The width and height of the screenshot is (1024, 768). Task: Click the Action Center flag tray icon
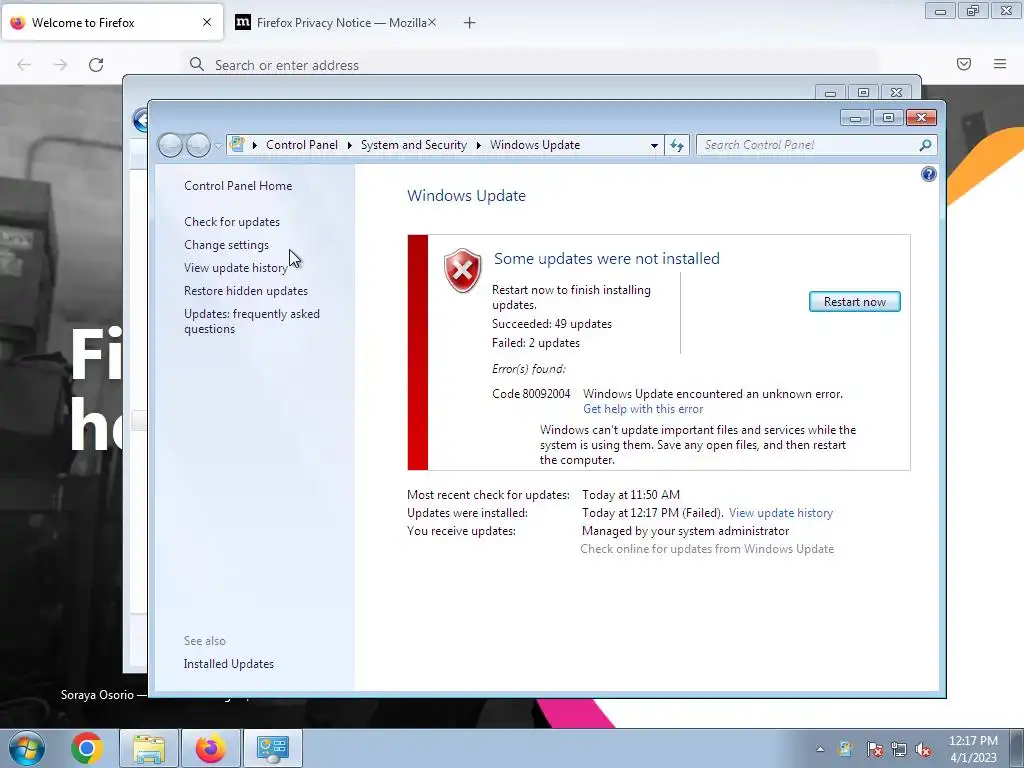coord(874,750)
